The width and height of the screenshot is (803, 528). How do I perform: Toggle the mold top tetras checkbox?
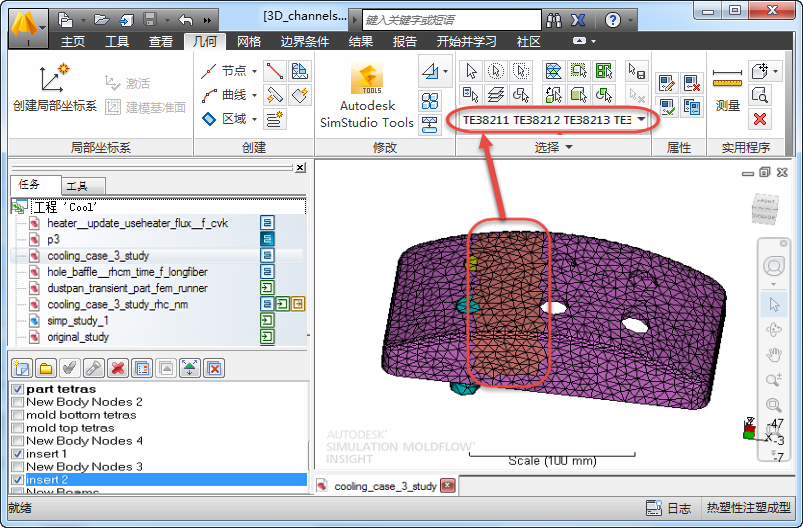pos(17,428)
